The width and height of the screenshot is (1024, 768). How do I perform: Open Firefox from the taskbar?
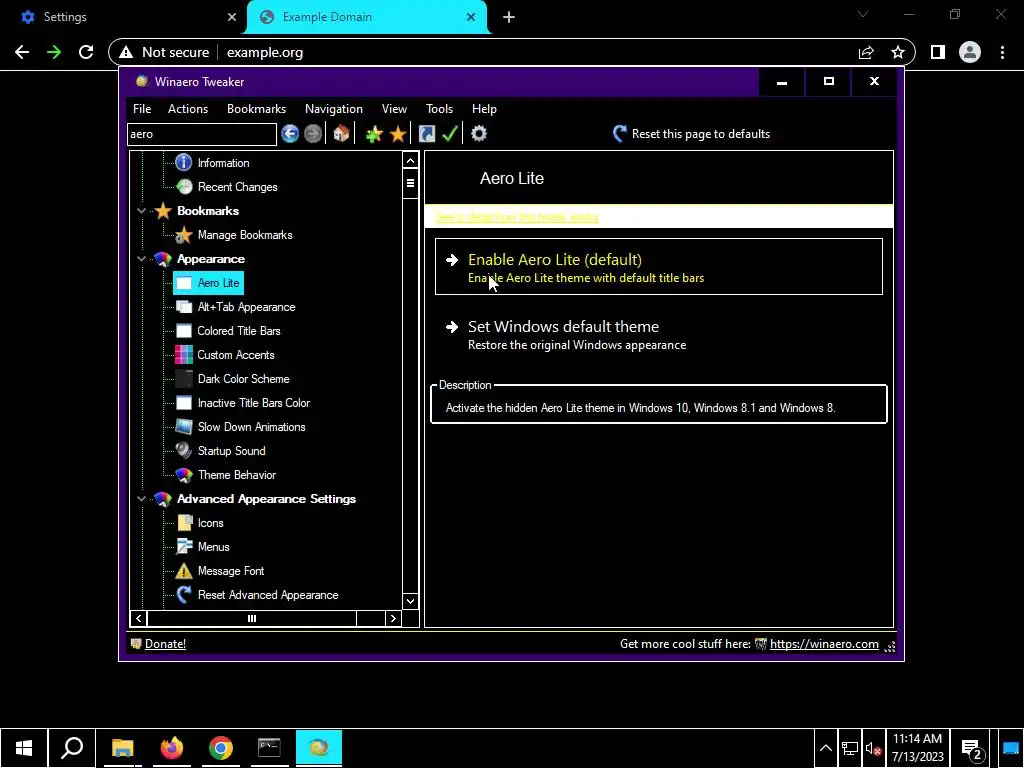tap(172, 748)
